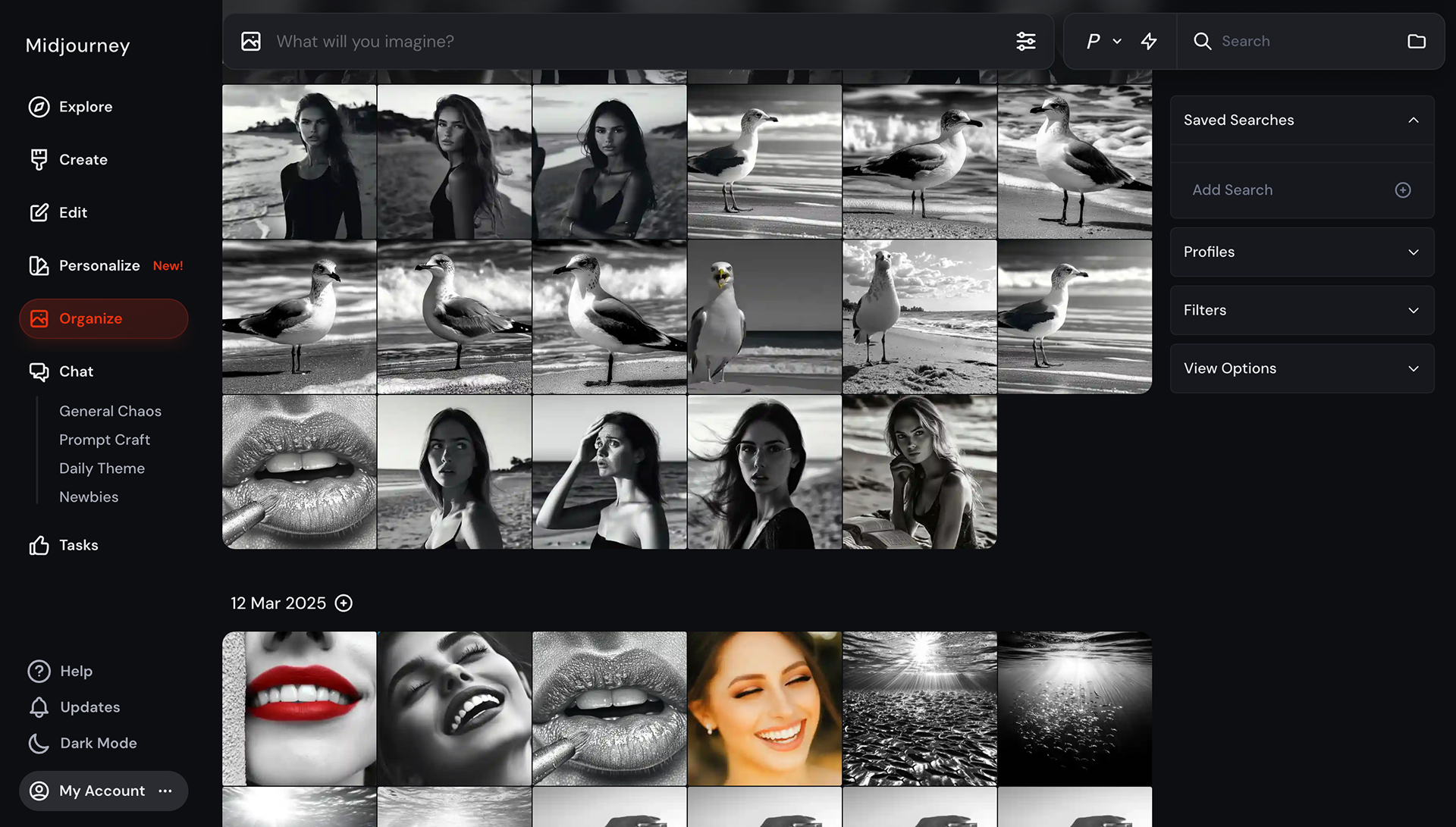Open the front-facing seagull with yellow beak thumbnail
This screenshot has height=827, width=1456.
click(x=764, y=317)
